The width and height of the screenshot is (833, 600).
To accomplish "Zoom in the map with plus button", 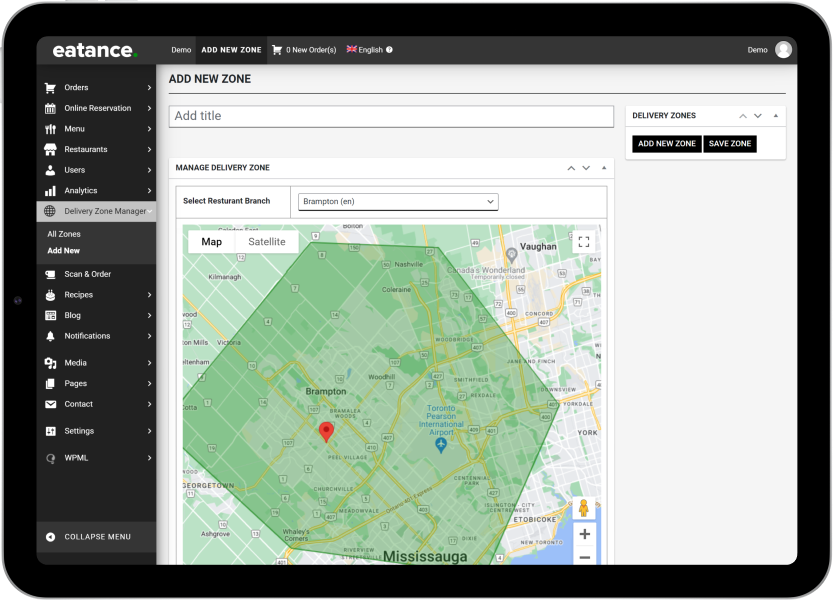I will point(584,534).
